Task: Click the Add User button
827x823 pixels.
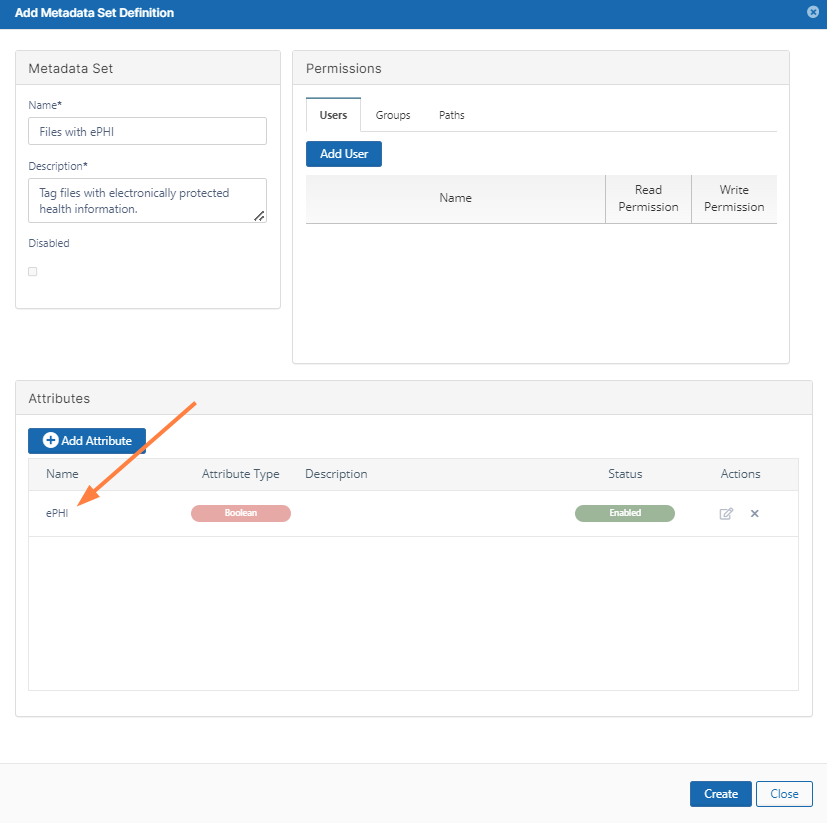Action: (343, 154)
